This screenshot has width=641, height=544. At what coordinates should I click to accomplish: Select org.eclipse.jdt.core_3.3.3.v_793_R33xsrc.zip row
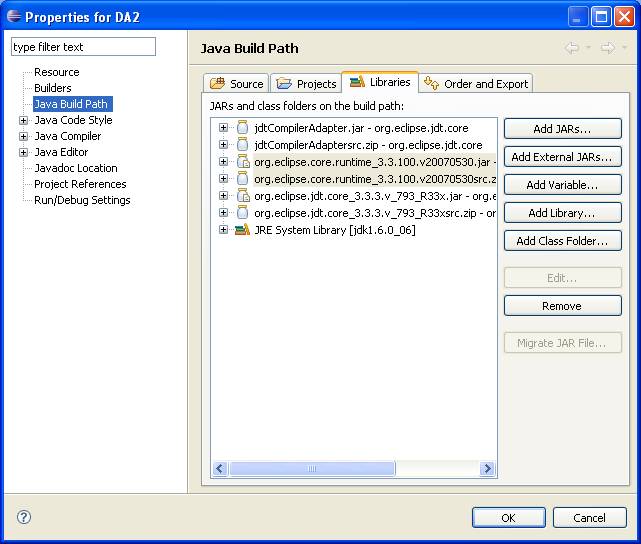coord(374,213)
